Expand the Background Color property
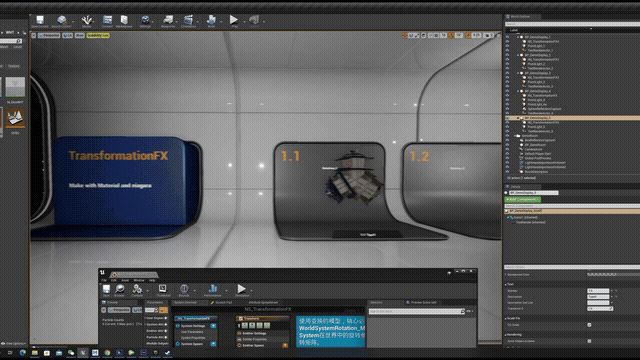640x360 pixels. tap(506, 274)
